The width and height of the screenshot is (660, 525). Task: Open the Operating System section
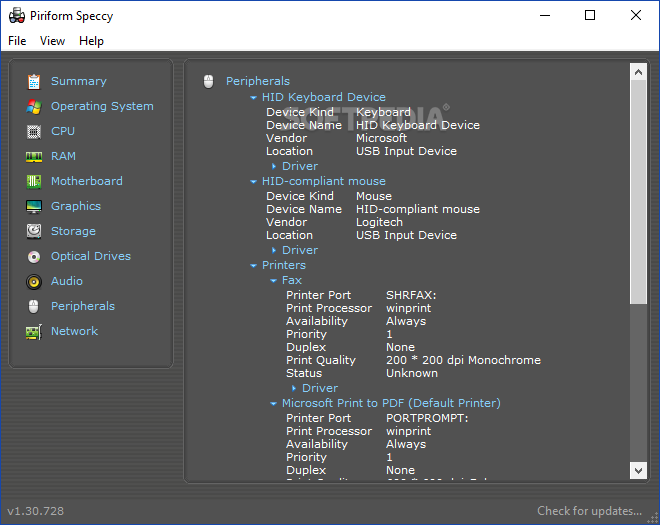click(x=102, y=106)
